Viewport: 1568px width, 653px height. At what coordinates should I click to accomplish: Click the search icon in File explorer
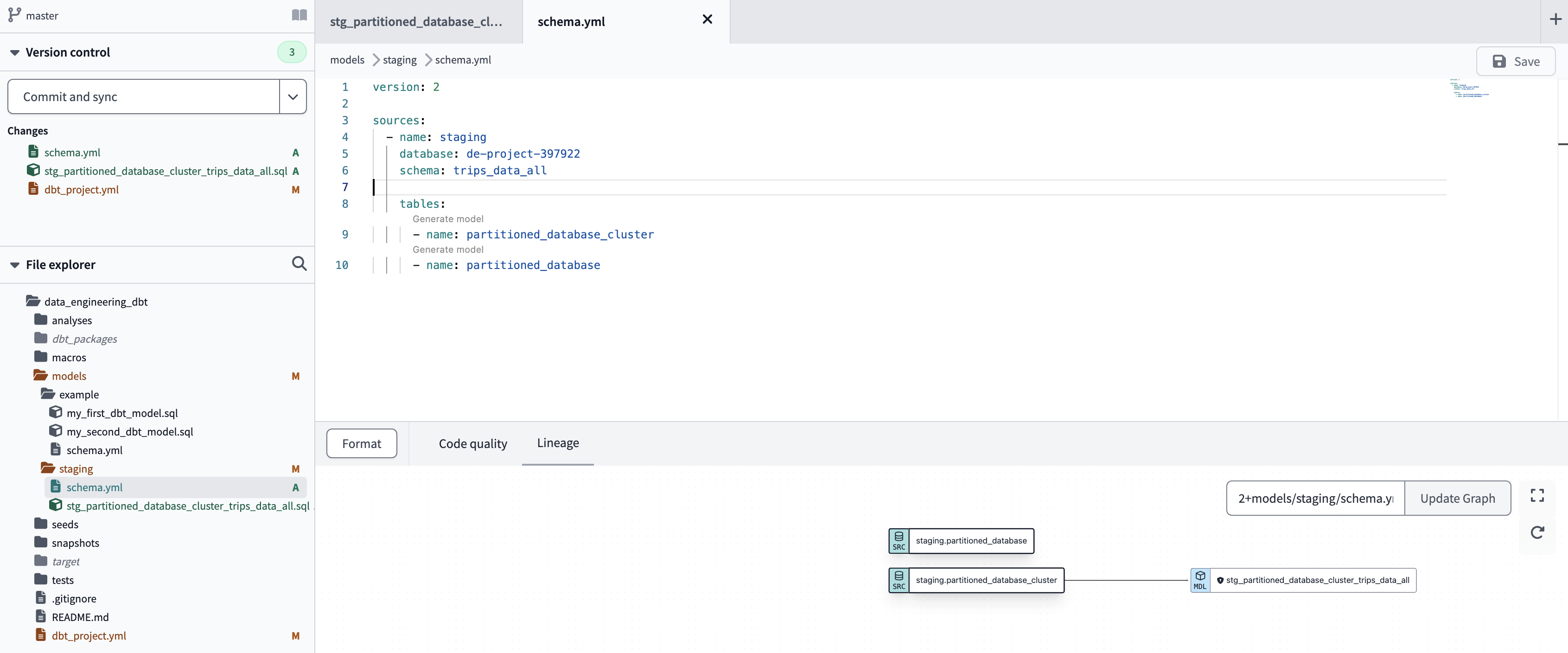(299, 264)
